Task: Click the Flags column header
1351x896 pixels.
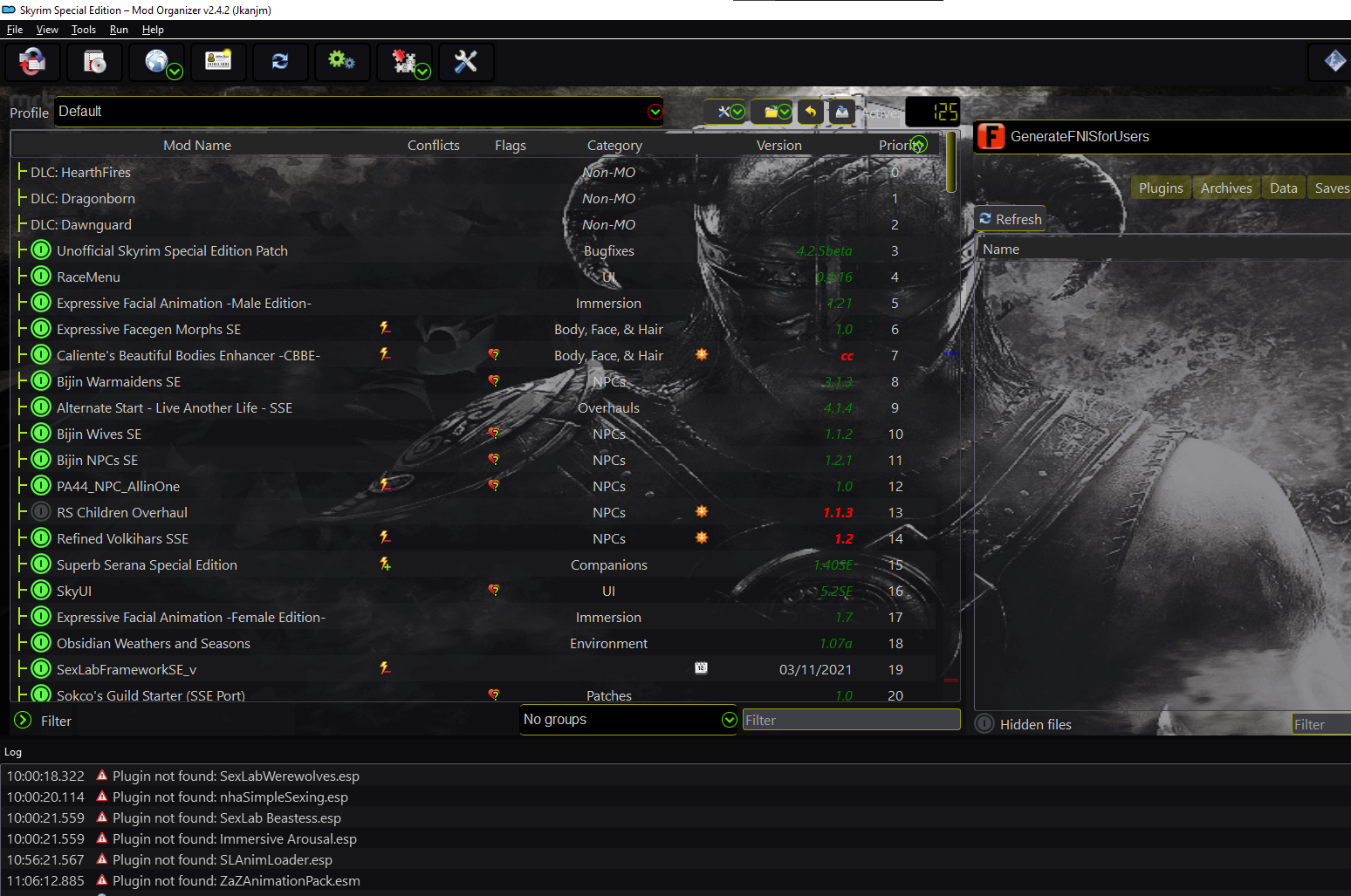Action: click(510, 145)
